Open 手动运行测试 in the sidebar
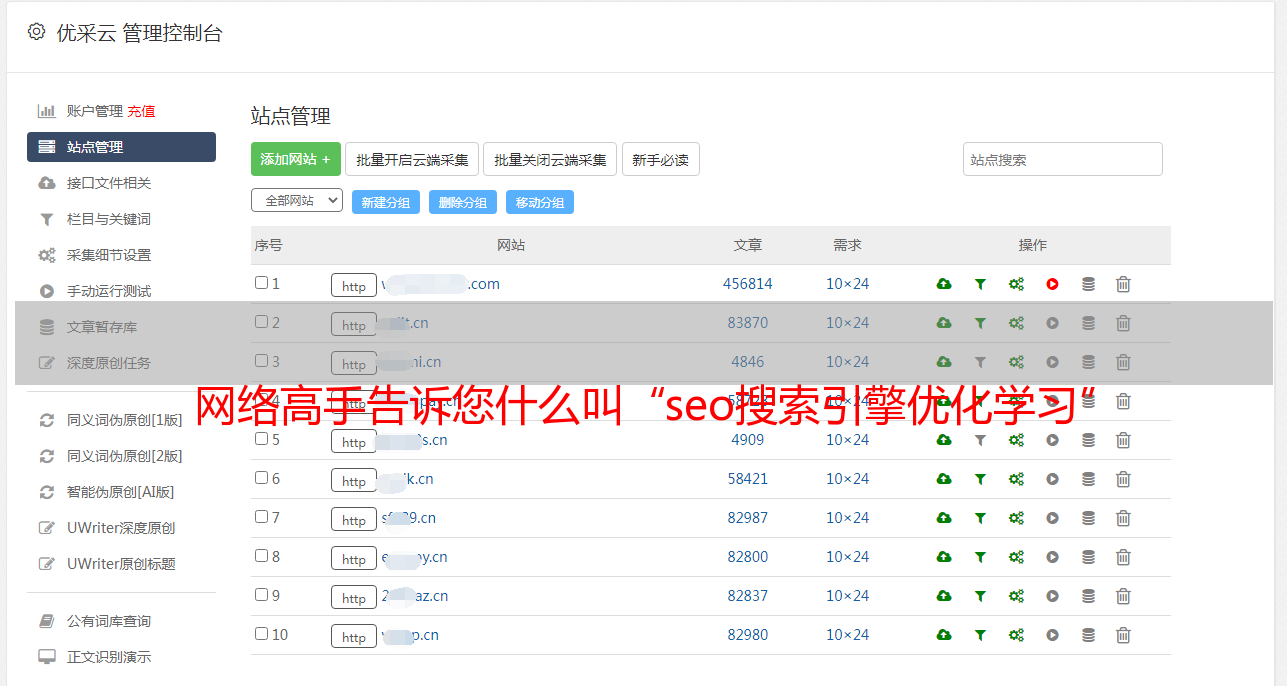 pos(109,291)
